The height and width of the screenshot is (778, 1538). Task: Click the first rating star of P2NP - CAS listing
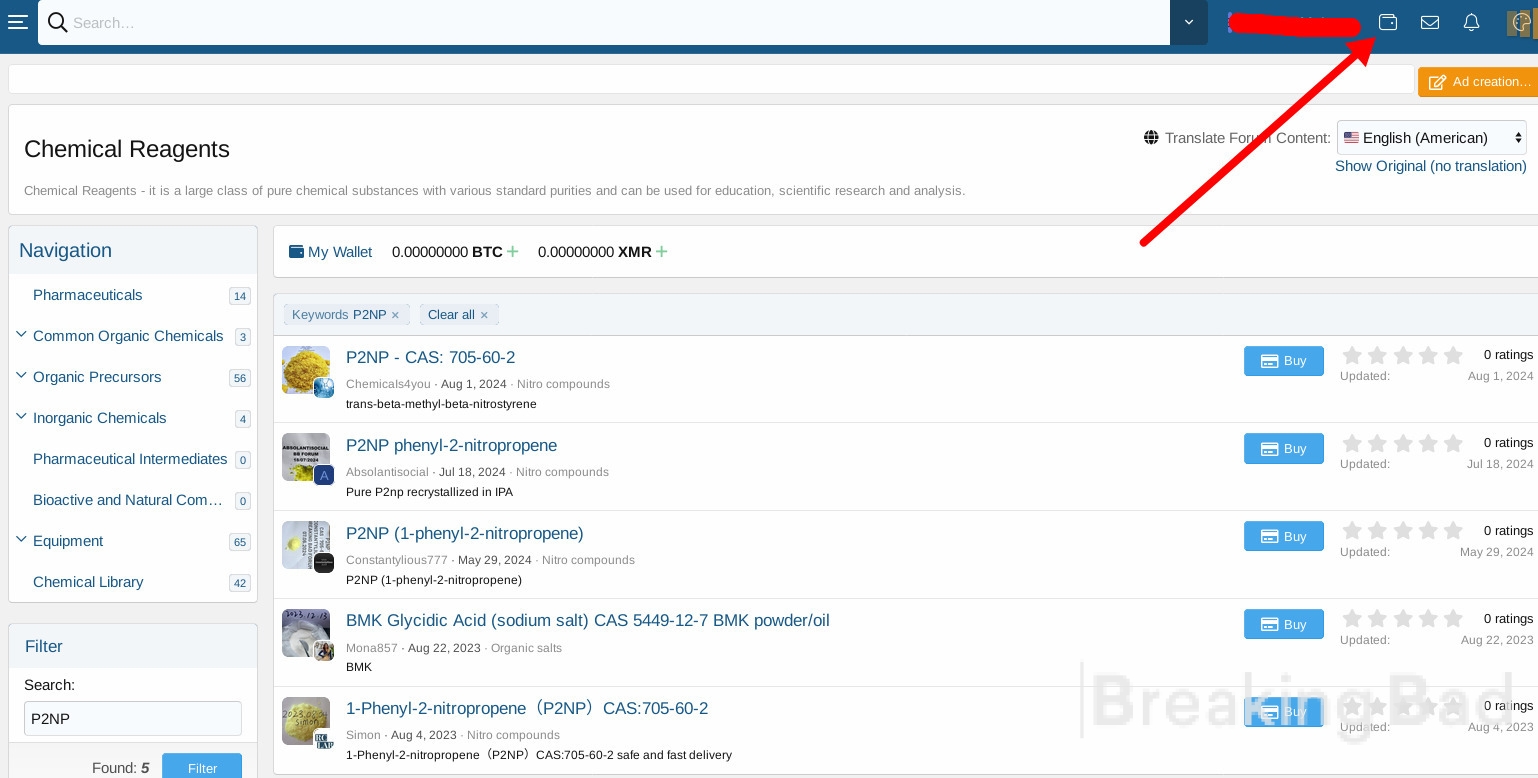1352,355
